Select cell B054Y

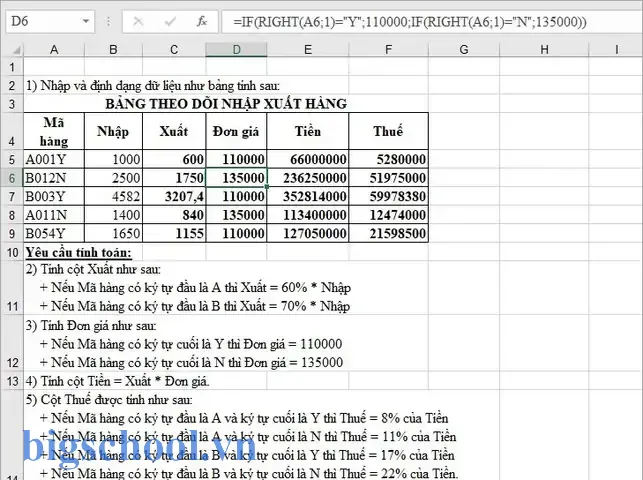pyautogui.click(x=54, y=233)
